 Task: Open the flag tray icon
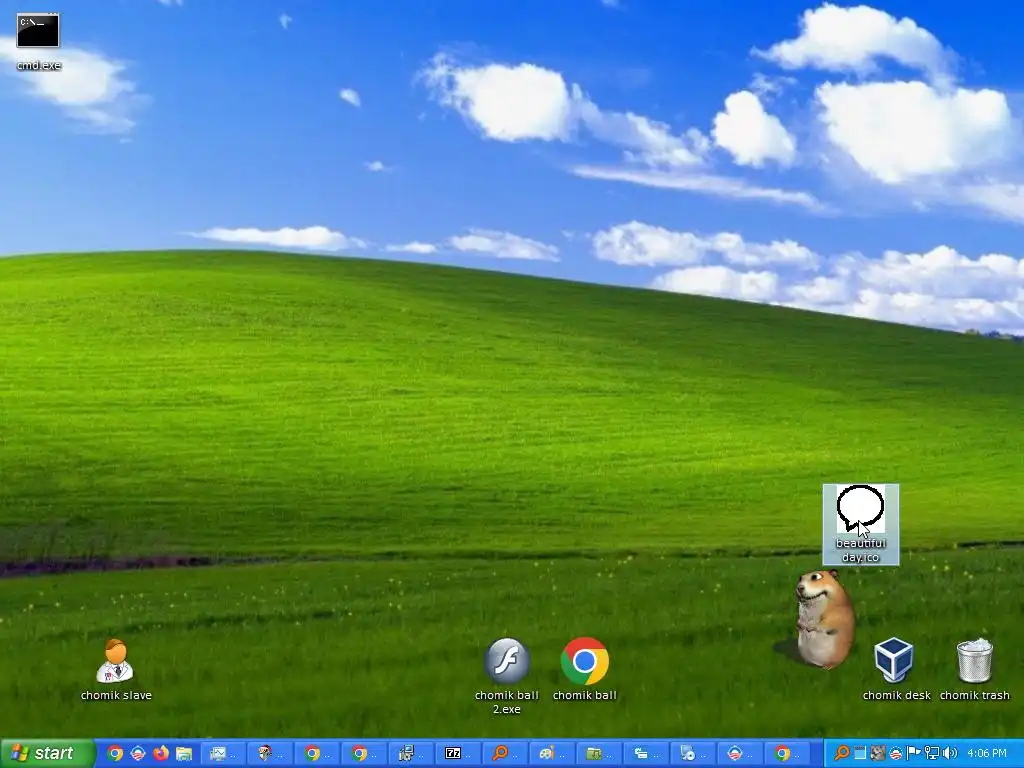click(x=914, y=754)
